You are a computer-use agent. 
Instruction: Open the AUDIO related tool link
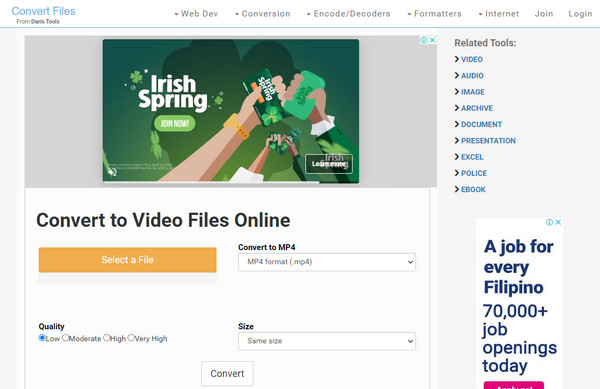[x=472, y=76]
